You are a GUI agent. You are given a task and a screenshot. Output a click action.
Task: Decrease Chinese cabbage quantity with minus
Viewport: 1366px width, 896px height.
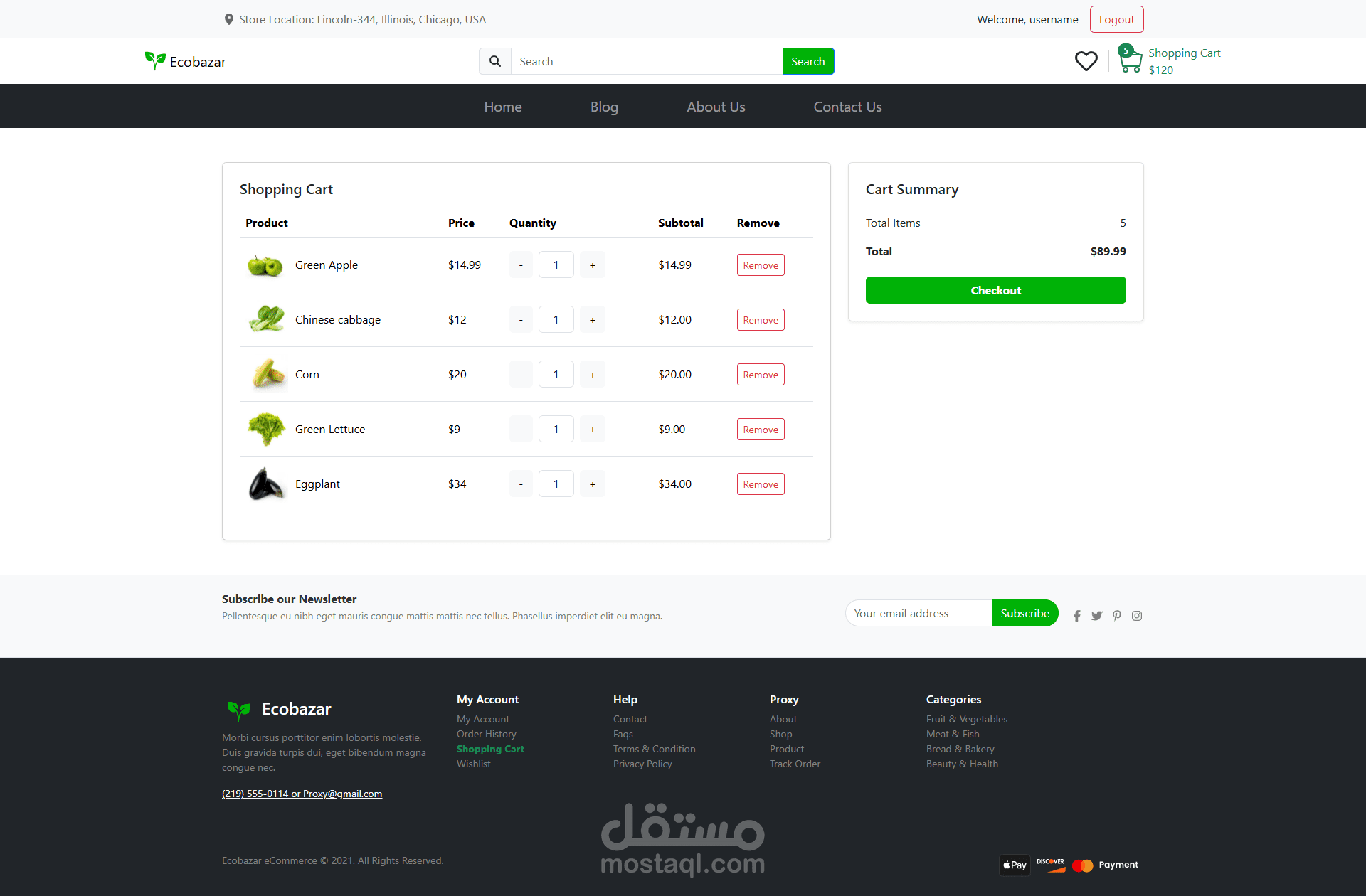coord(521,320)
